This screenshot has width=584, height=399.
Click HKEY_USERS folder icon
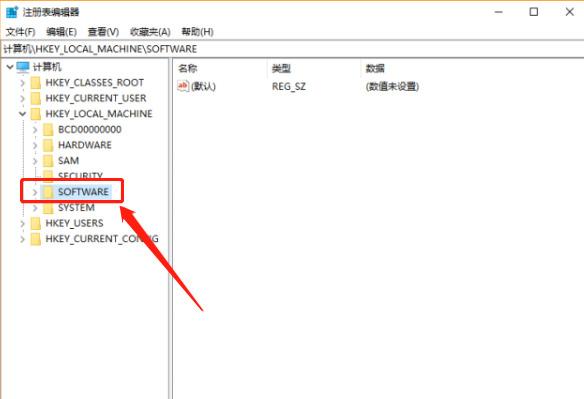[x=36, y=223]
